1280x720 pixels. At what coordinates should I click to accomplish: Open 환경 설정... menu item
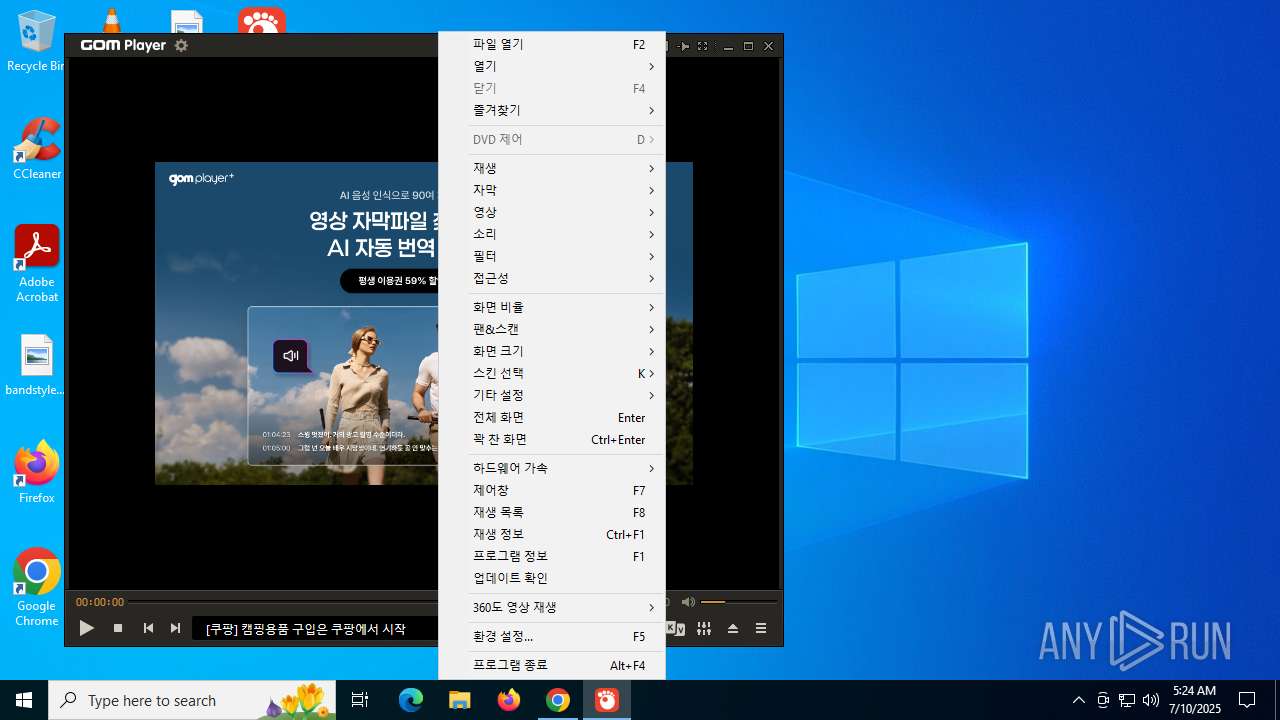552,636
